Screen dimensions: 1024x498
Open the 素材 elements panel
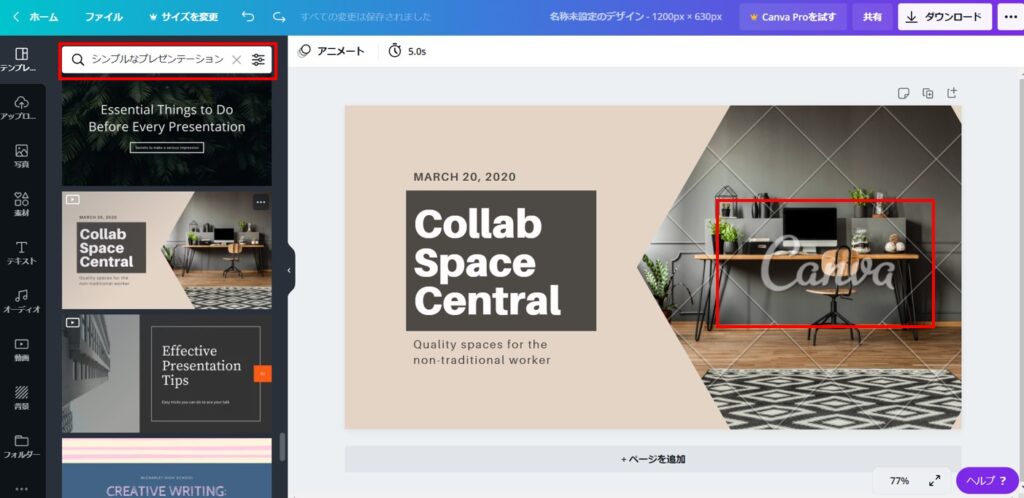click(x=22, y=204)
